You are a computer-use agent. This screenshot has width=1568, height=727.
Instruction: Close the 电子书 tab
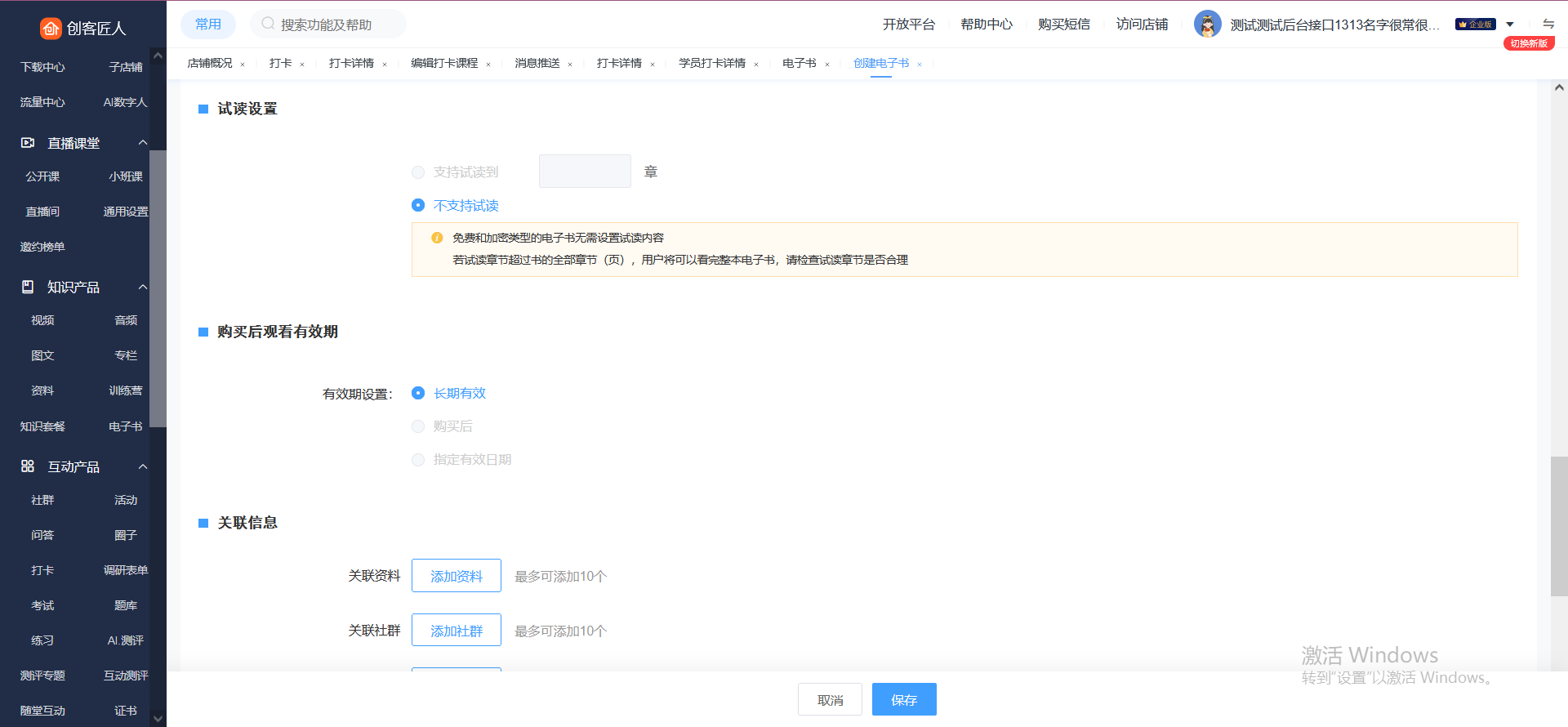(x=827, y=65)
